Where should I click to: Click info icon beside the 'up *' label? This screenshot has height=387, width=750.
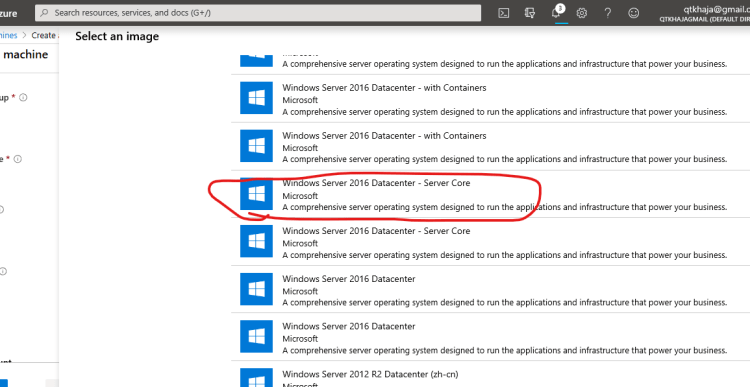(x=23, y=97)
